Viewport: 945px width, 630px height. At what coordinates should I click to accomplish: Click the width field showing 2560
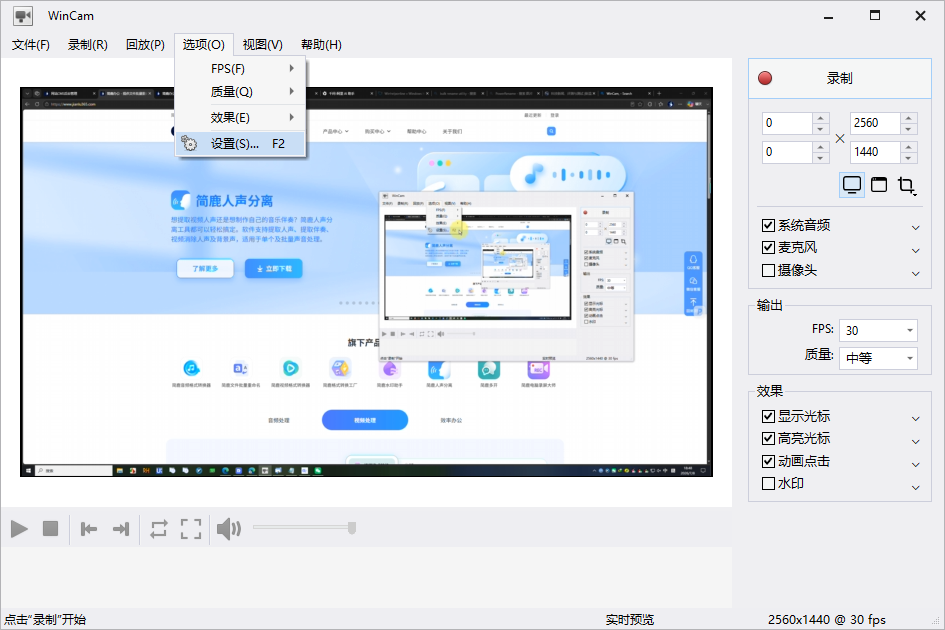click(875, 123)
